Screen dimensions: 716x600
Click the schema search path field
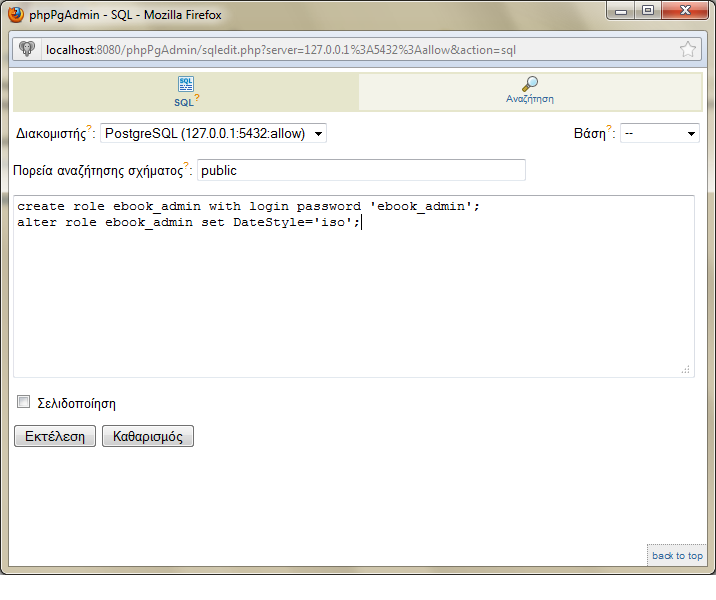361,170
